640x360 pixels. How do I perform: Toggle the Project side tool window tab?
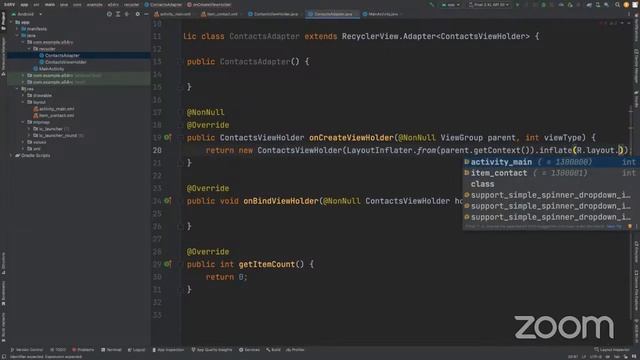pos(3,21)
